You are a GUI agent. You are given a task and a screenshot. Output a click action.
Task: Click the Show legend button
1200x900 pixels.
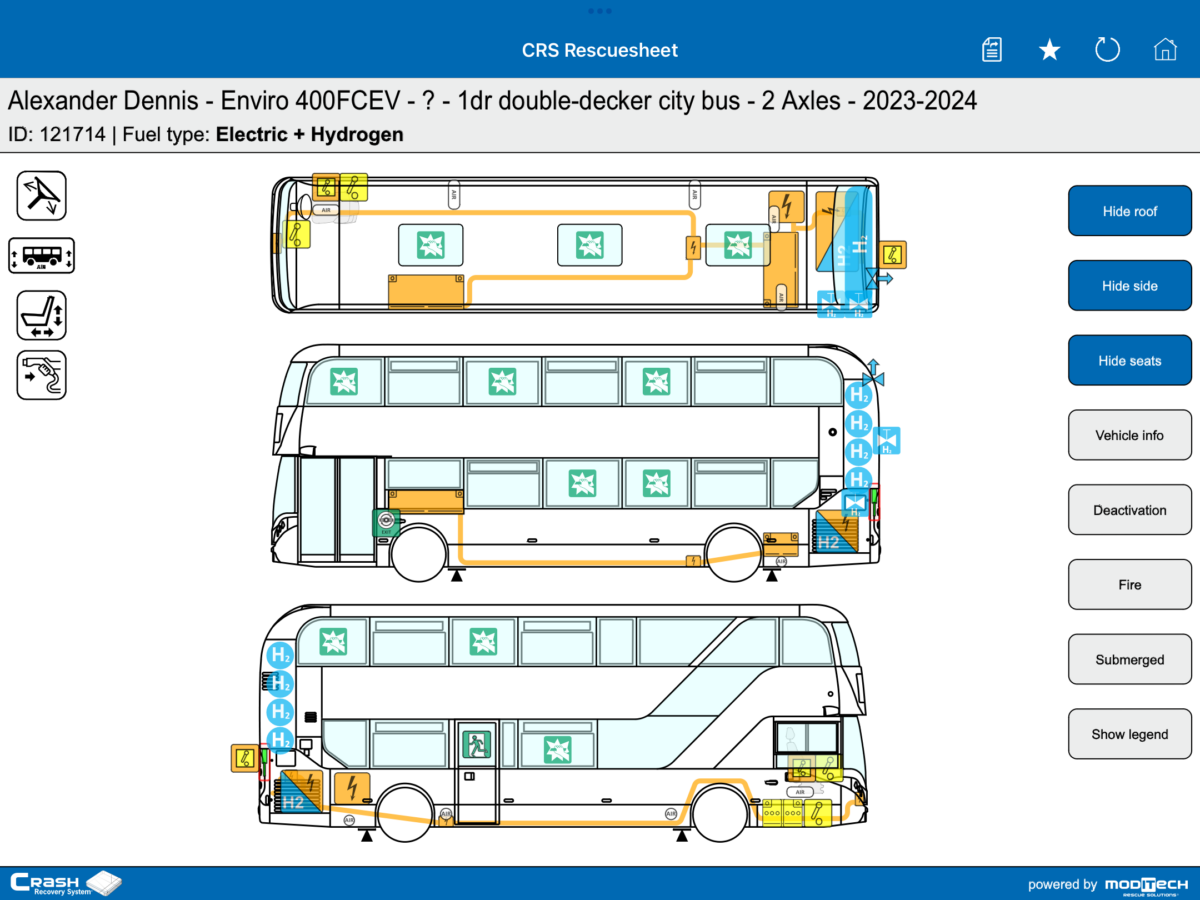coord(1130,734)
